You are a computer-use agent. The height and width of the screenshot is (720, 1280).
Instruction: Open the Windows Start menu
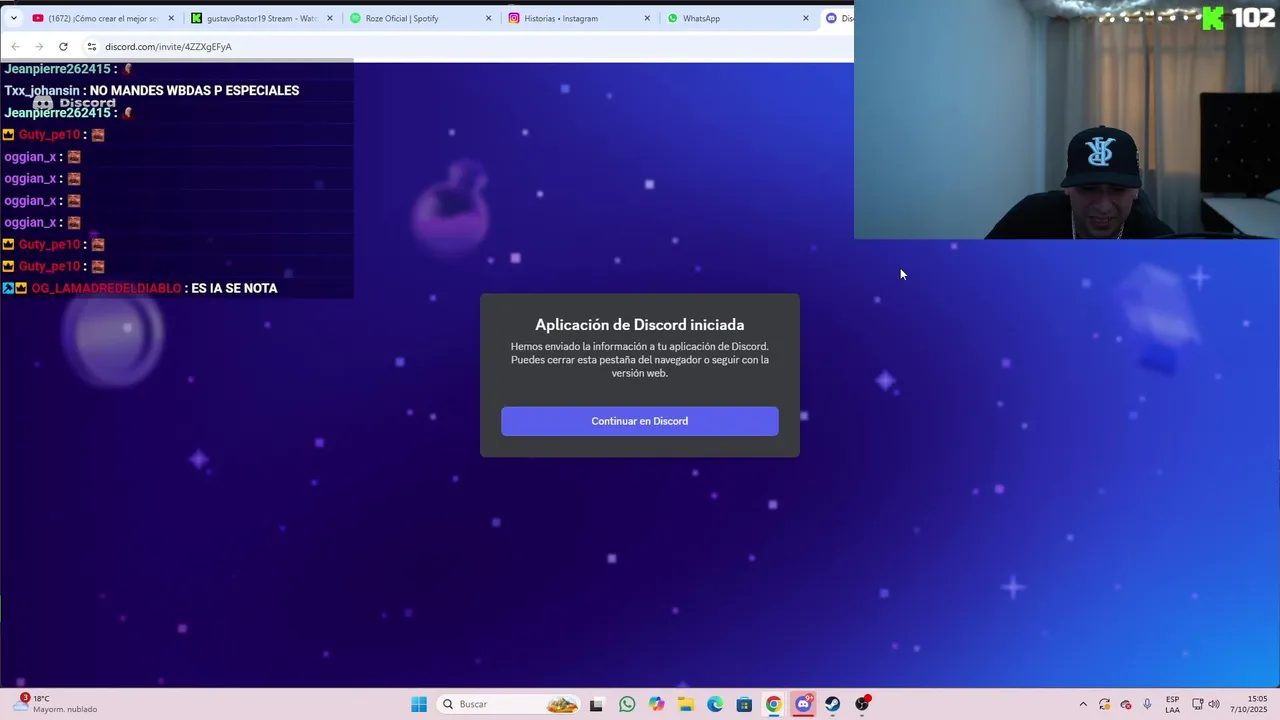point(419,704)
